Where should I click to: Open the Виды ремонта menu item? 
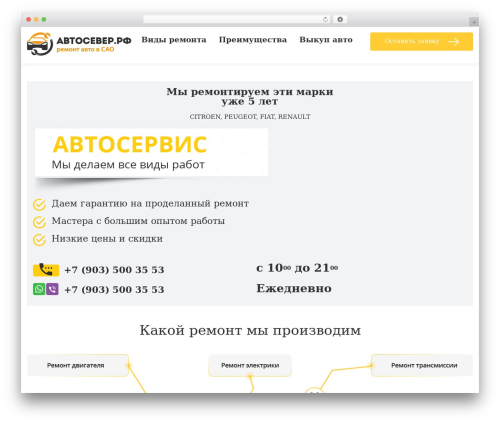[x=174, y=40]
